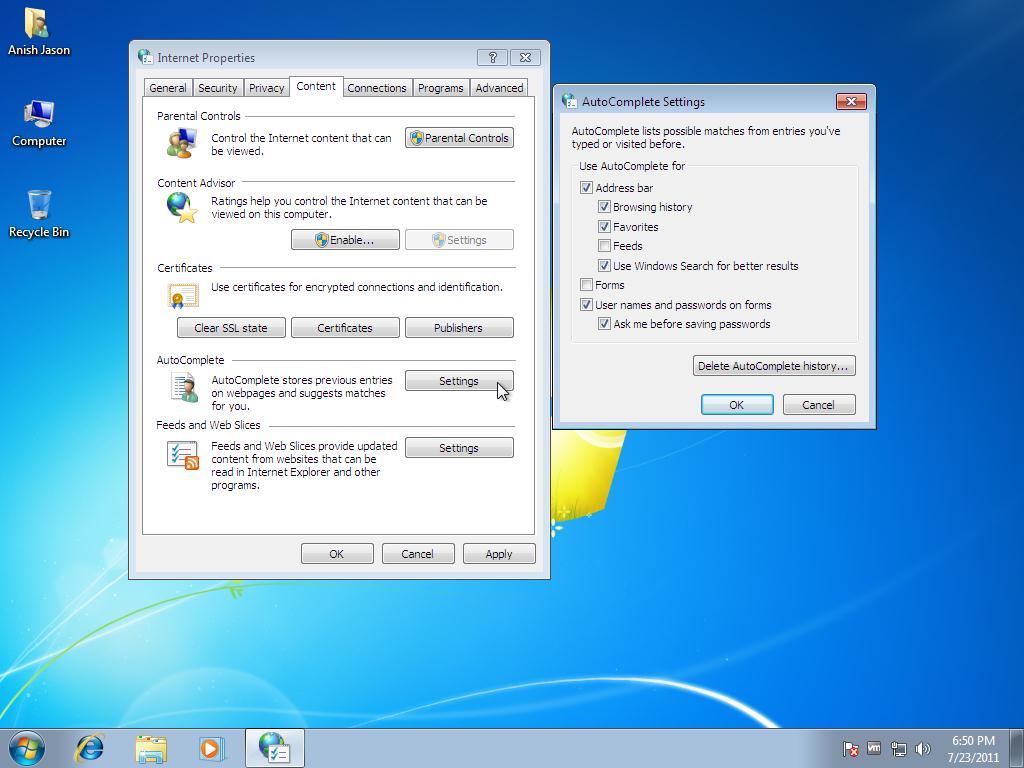Open the Anish Jason desktop folder icon
This screenshot has height=768, width=1024.
[x=39, y=31]
